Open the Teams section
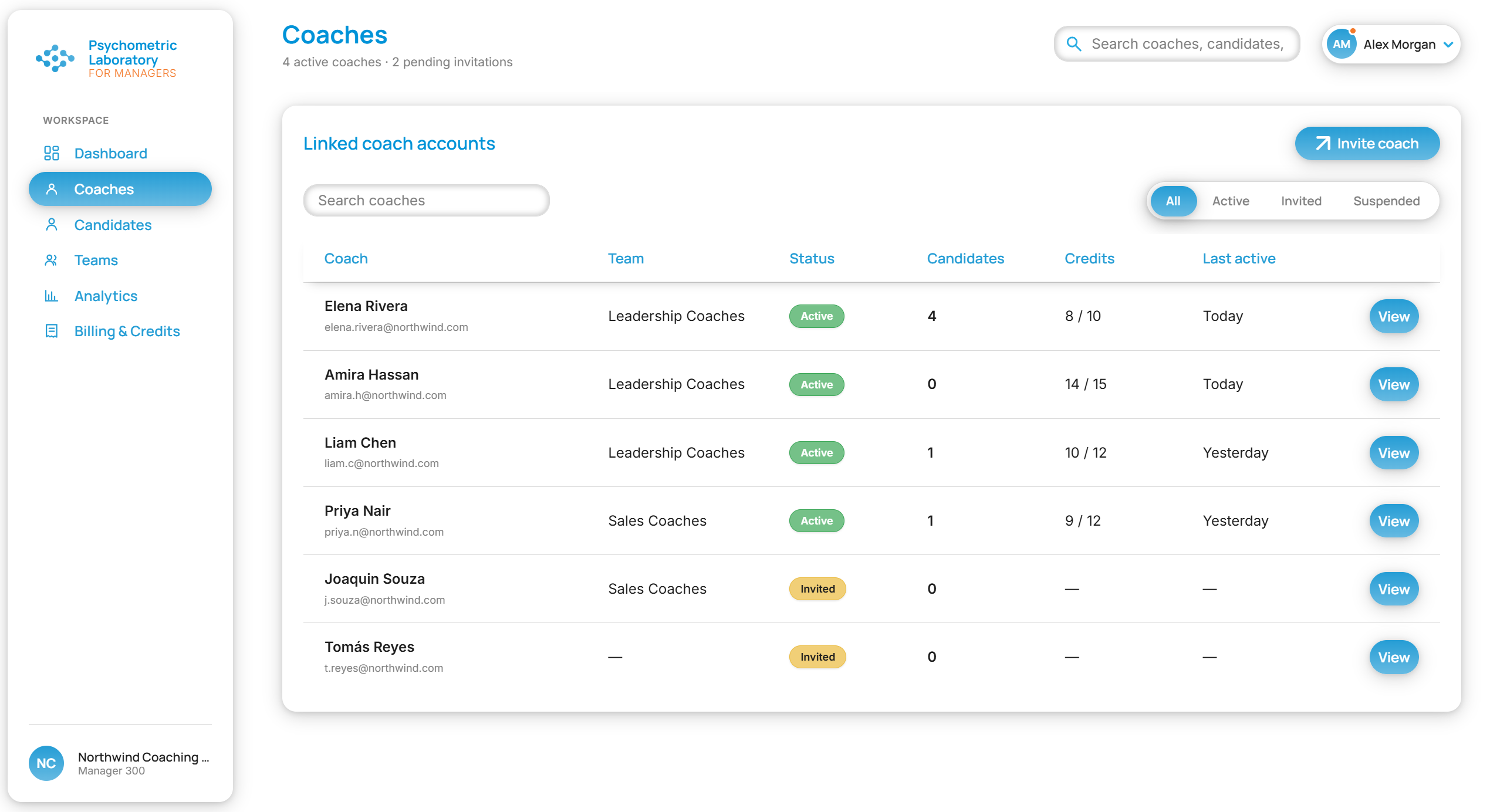 [x=120, y=260]
